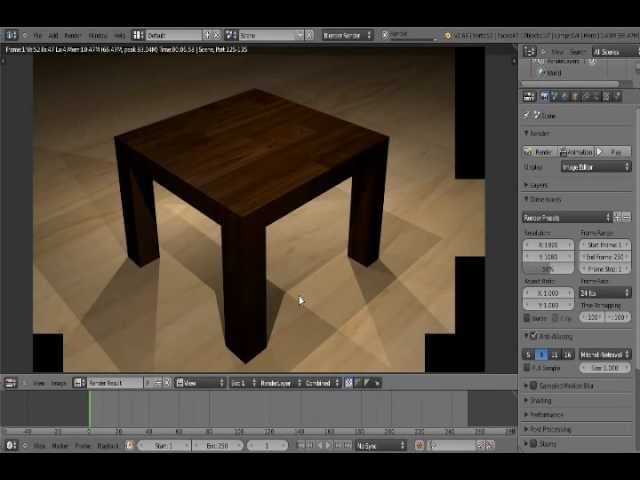
Task: Click the Render image button
Action: (x=540, y=152)
